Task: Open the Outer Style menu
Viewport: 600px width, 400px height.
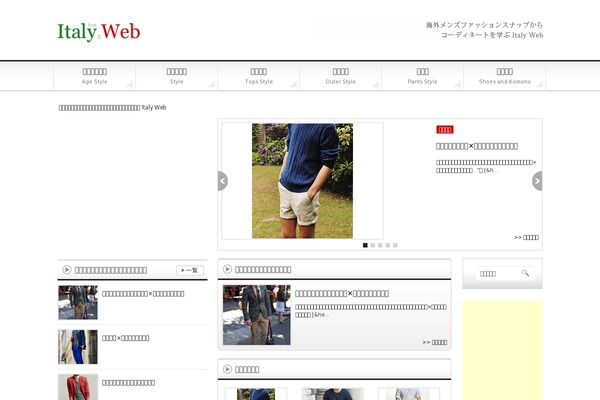Action: point(340,76)
